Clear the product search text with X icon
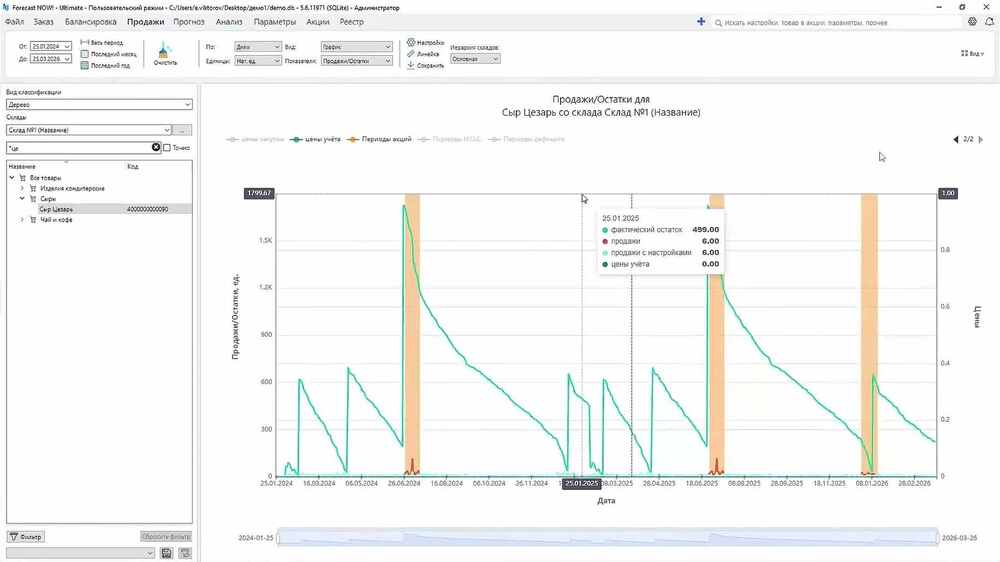 point(156,147)
